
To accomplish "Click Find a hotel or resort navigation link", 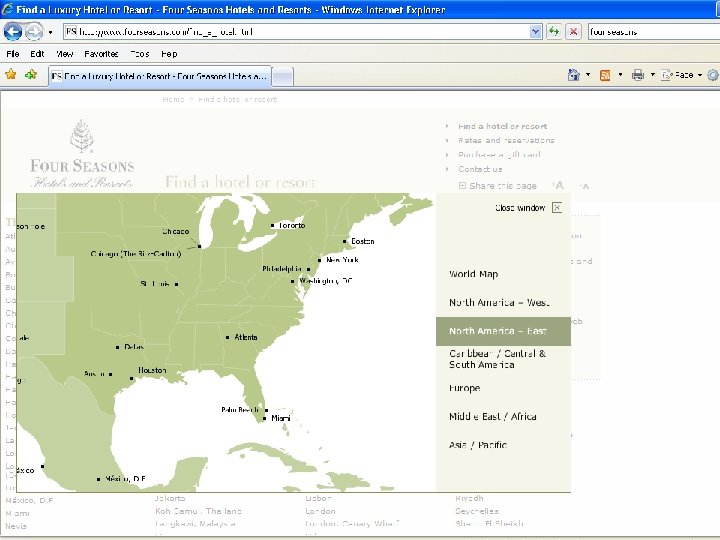I will 502,126.
